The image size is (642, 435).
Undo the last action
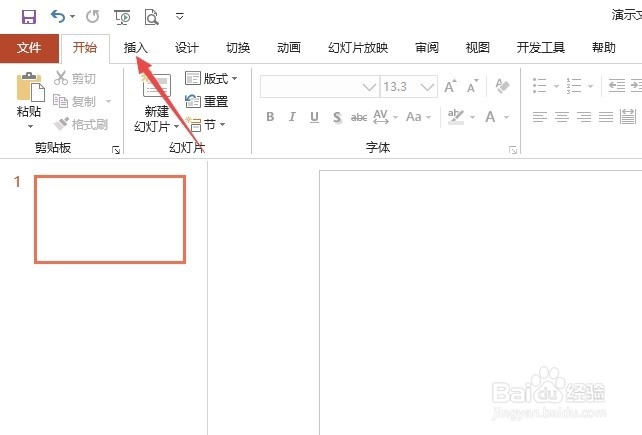click(57, 16)
